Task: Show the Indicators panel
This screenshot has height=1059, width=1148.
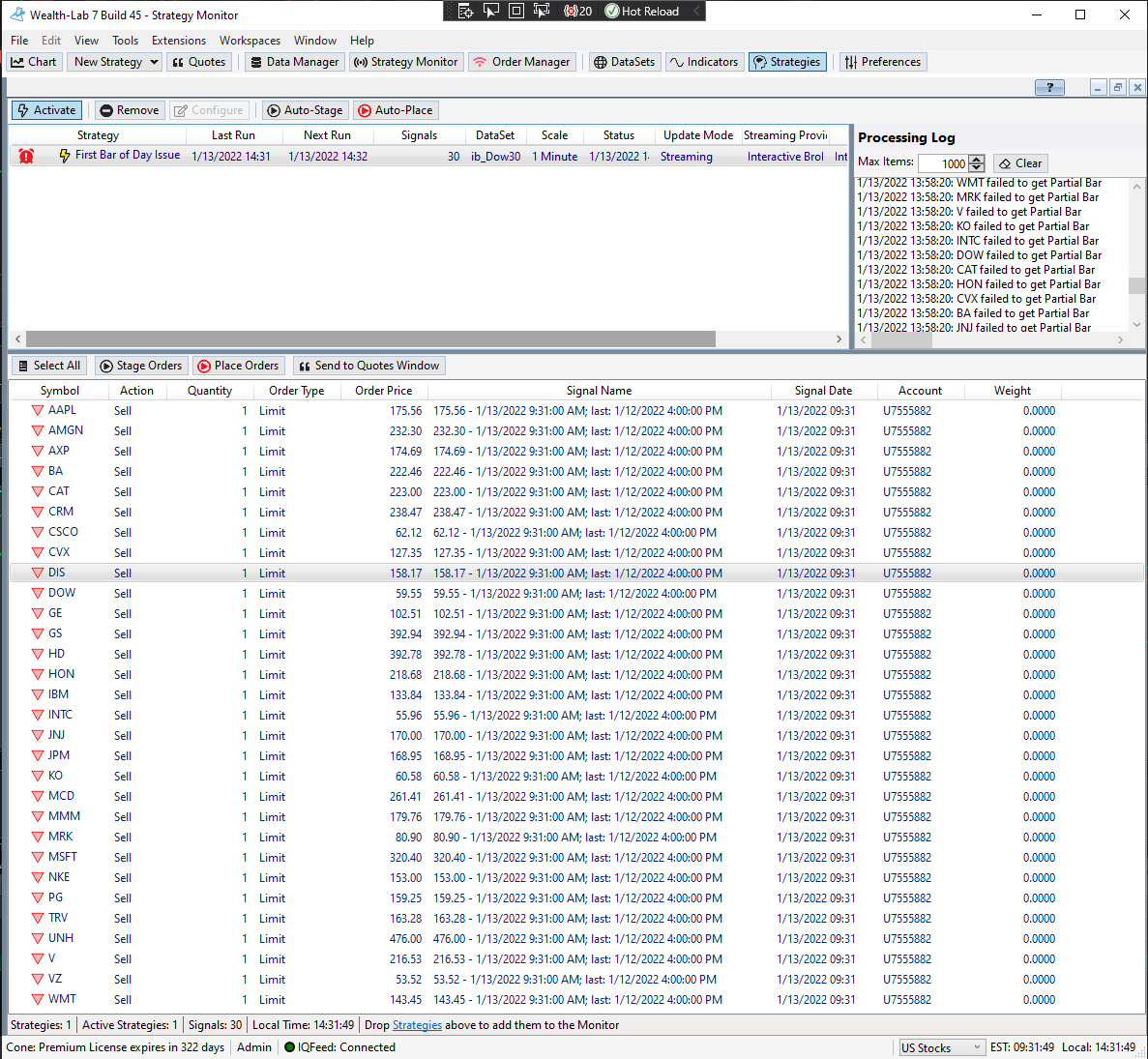Action: (704, 62)
